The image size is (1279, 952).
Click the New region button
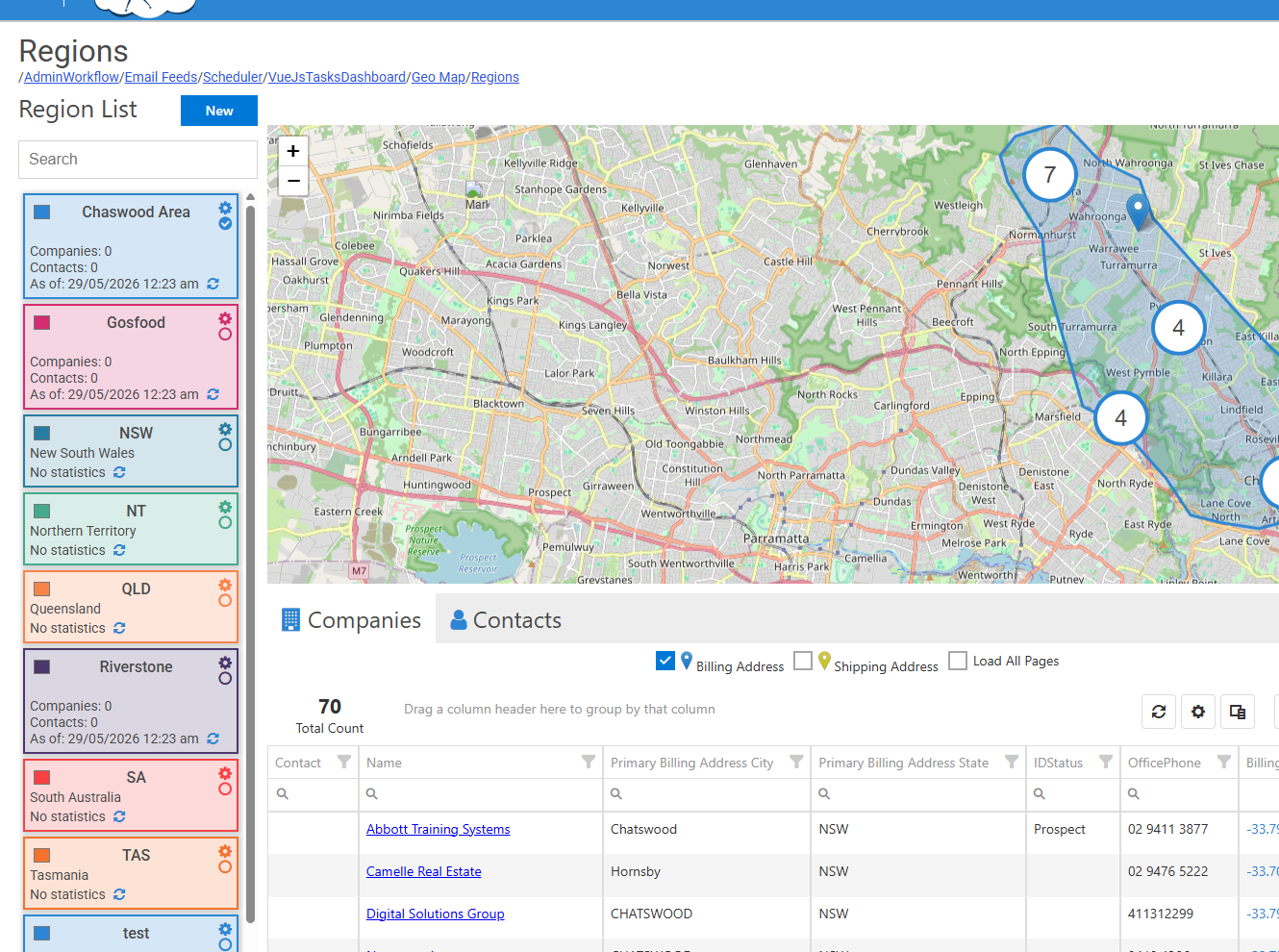pyautogui.click(x=219, y=111)
